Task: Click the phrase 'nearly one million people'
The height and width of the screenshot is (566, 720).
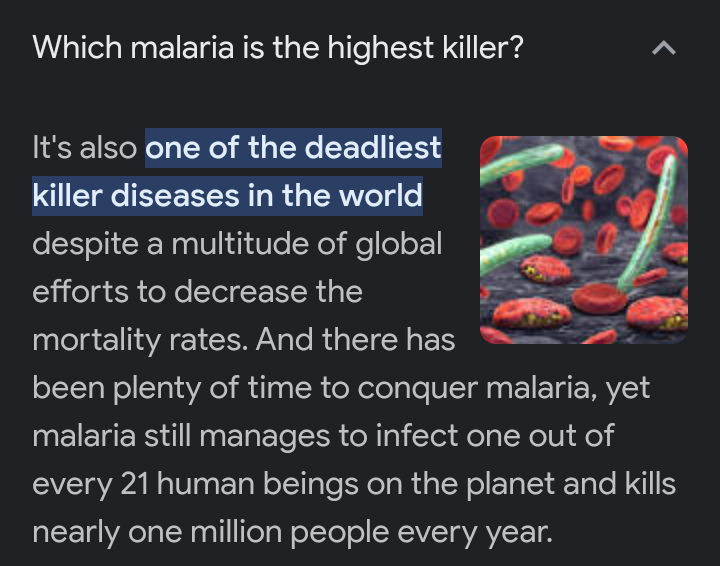Action: tap(210, 532)
